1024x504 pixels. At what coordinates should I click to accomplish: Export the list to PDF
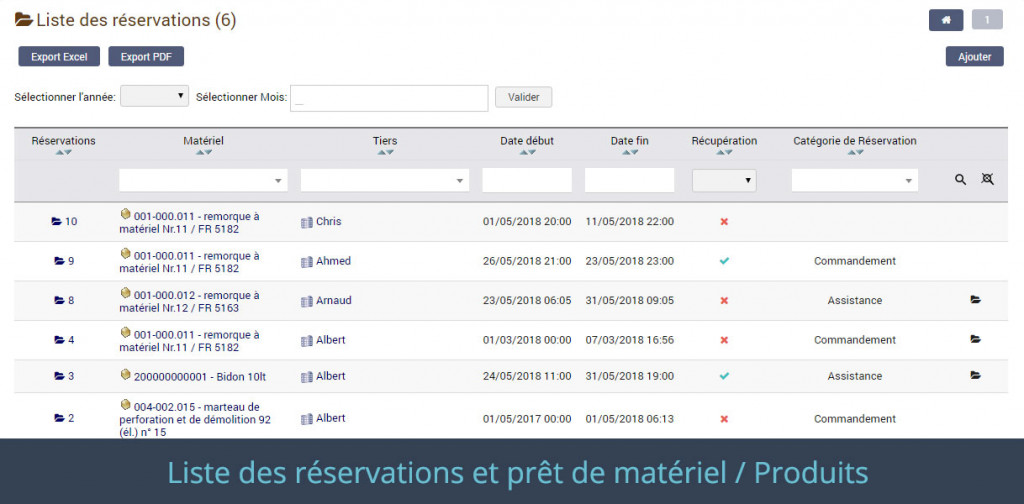(146, 57)
